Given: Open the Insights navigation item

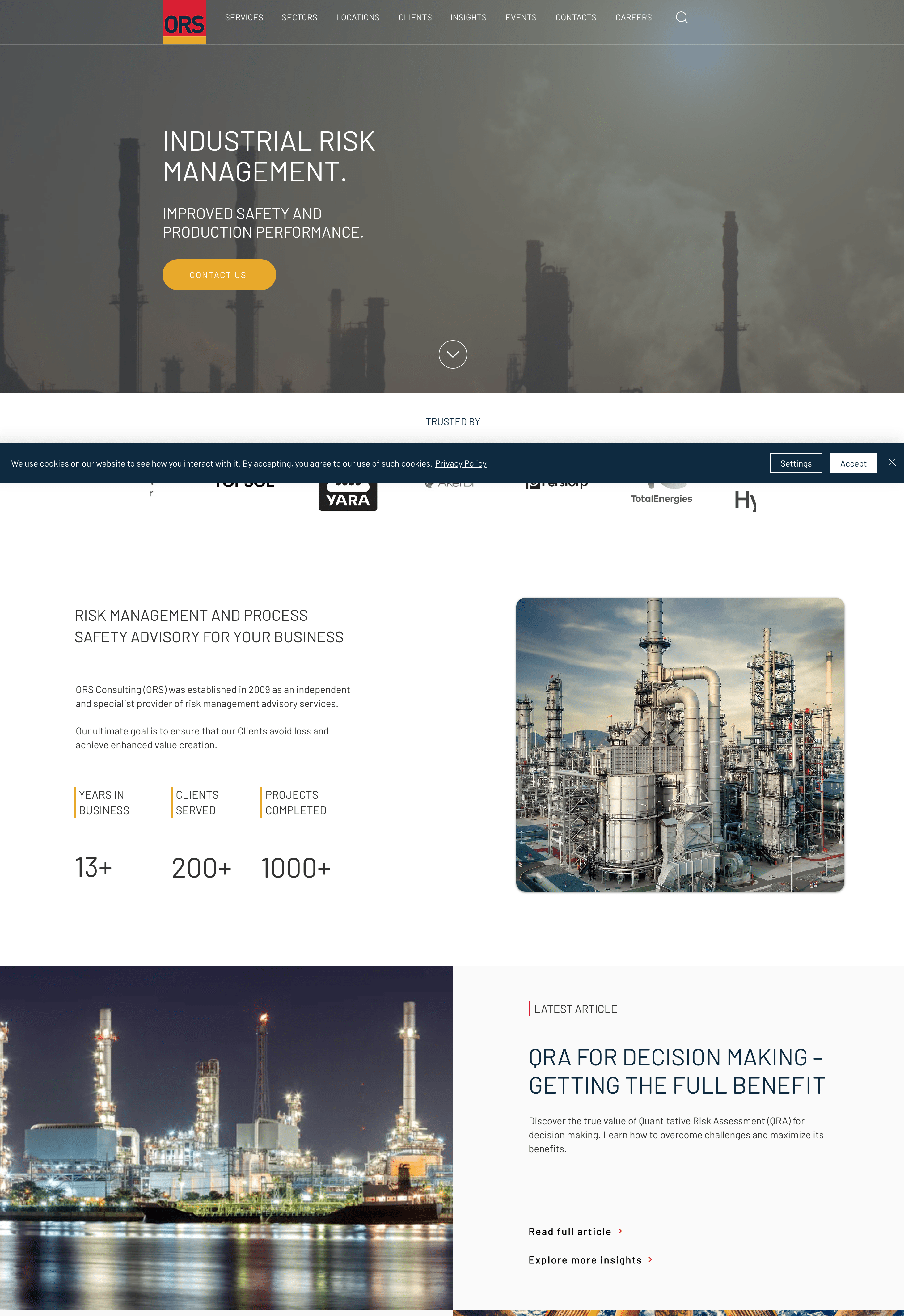Looking at the screenshot, I should click(468, 18).
